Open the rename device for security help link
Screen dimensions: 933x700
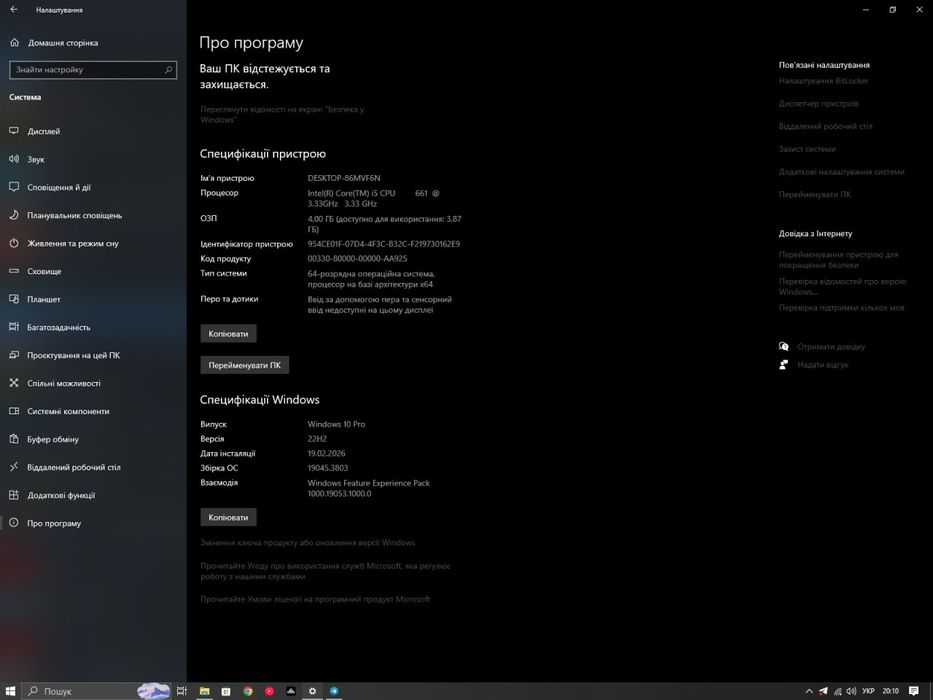(838, 260)
